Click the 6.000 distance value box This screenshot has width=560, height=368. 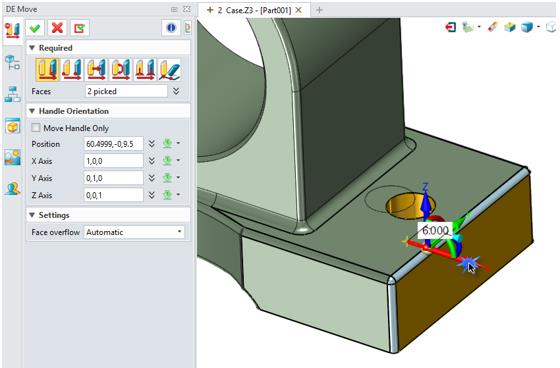click(435, 230)
